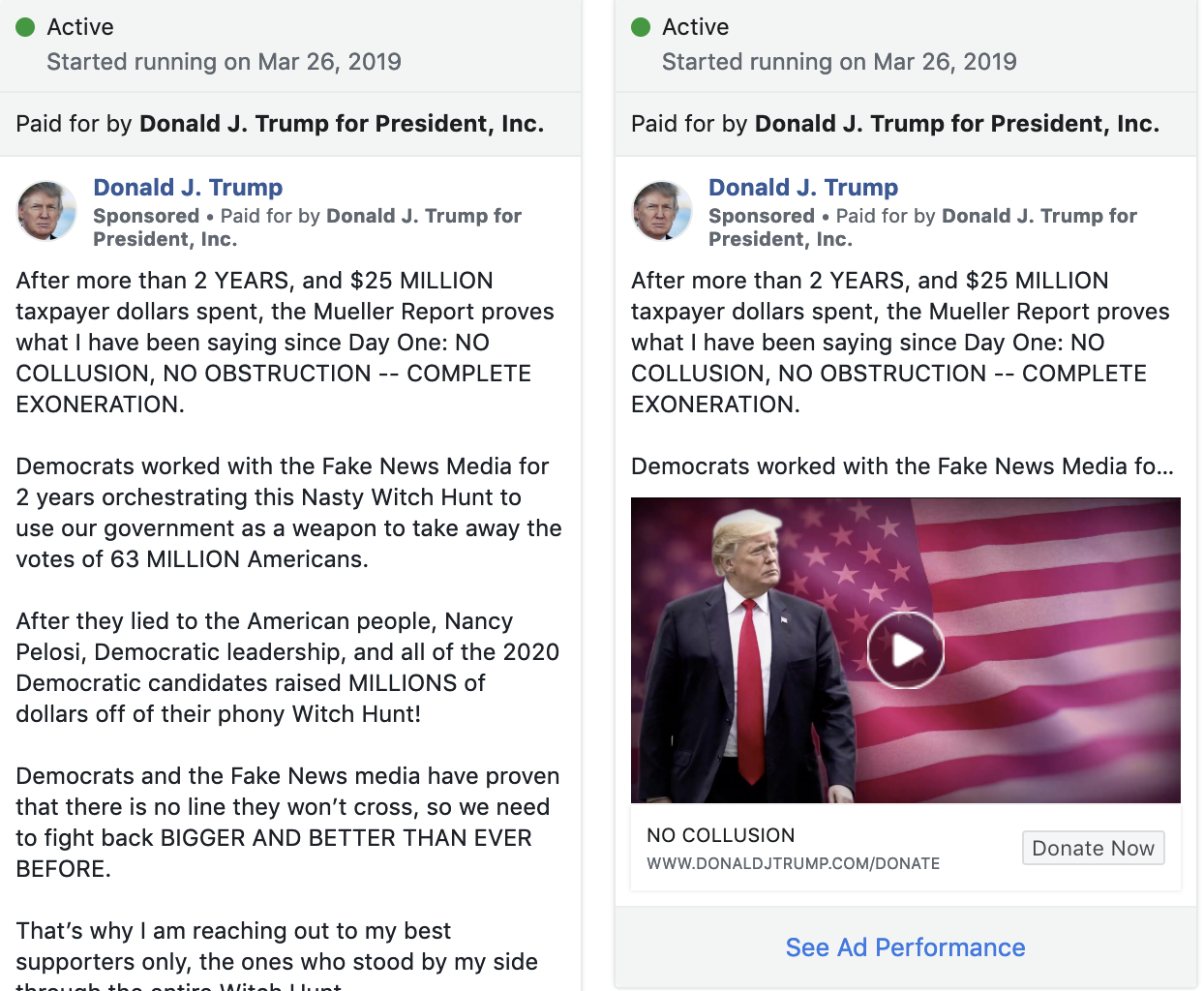Click the profile avatar in the second ad card
This screenshot has width=1204, height=991.
662,211
